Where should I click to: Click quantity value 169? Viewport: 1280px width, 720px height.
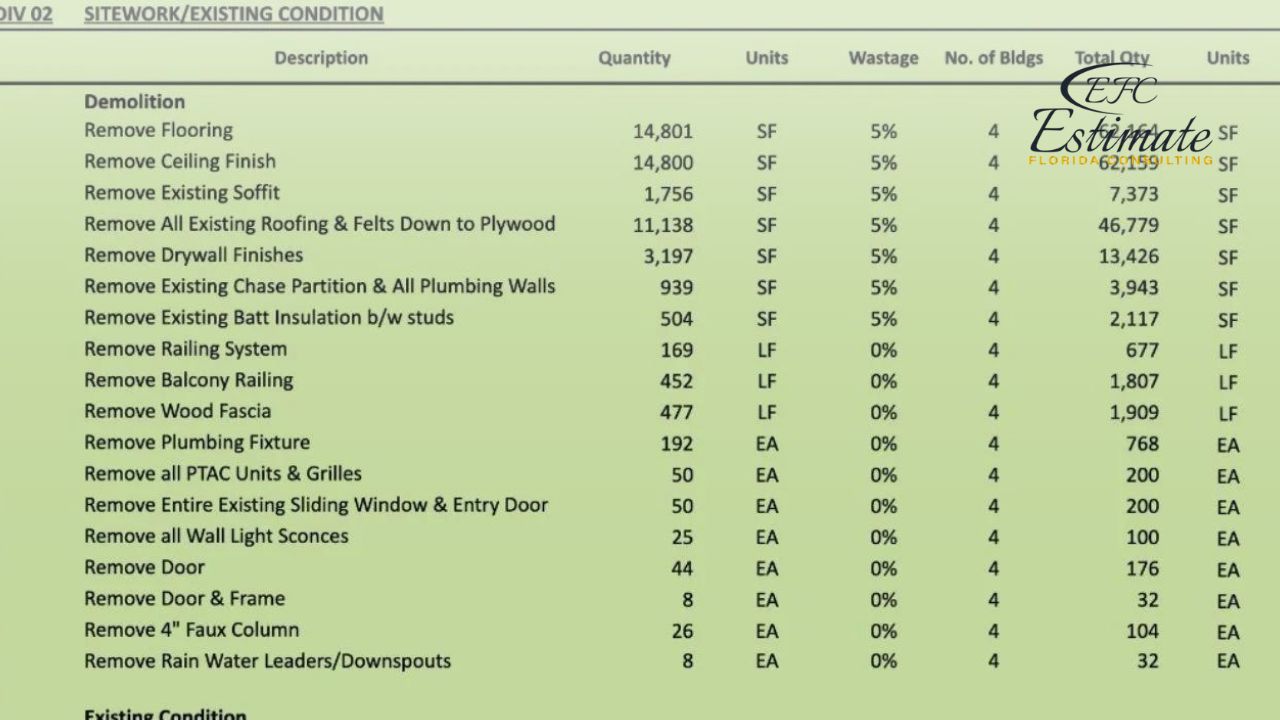(x=676, y=350)
